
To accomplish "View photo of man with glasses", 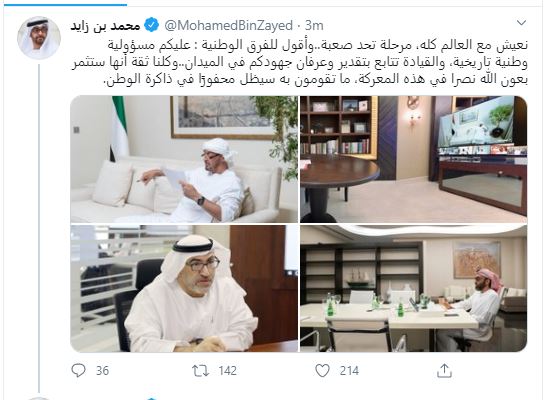I will click(x=184, y=289).
